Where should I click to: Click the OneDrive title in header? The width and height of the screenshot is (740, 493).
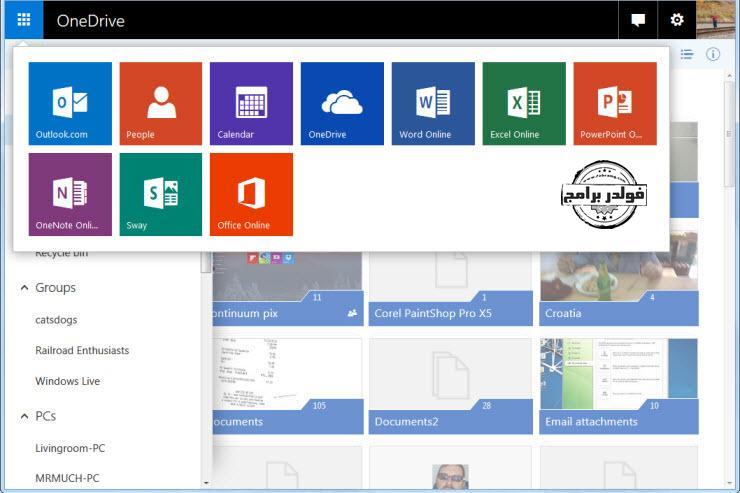pos(91,21)
